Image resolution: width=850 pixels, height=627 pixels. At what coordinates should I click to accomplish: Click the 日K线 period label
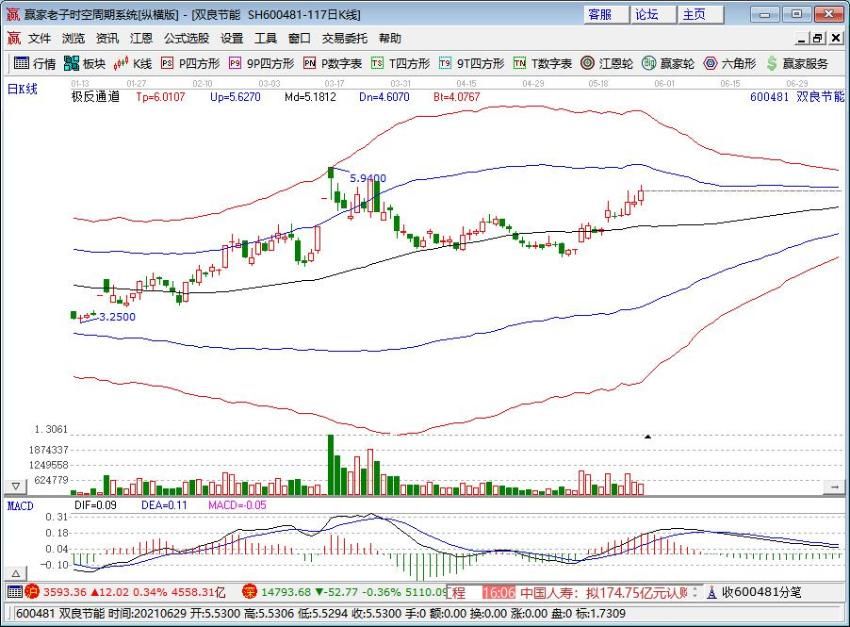pyautogui.click(x=22, y=89)
